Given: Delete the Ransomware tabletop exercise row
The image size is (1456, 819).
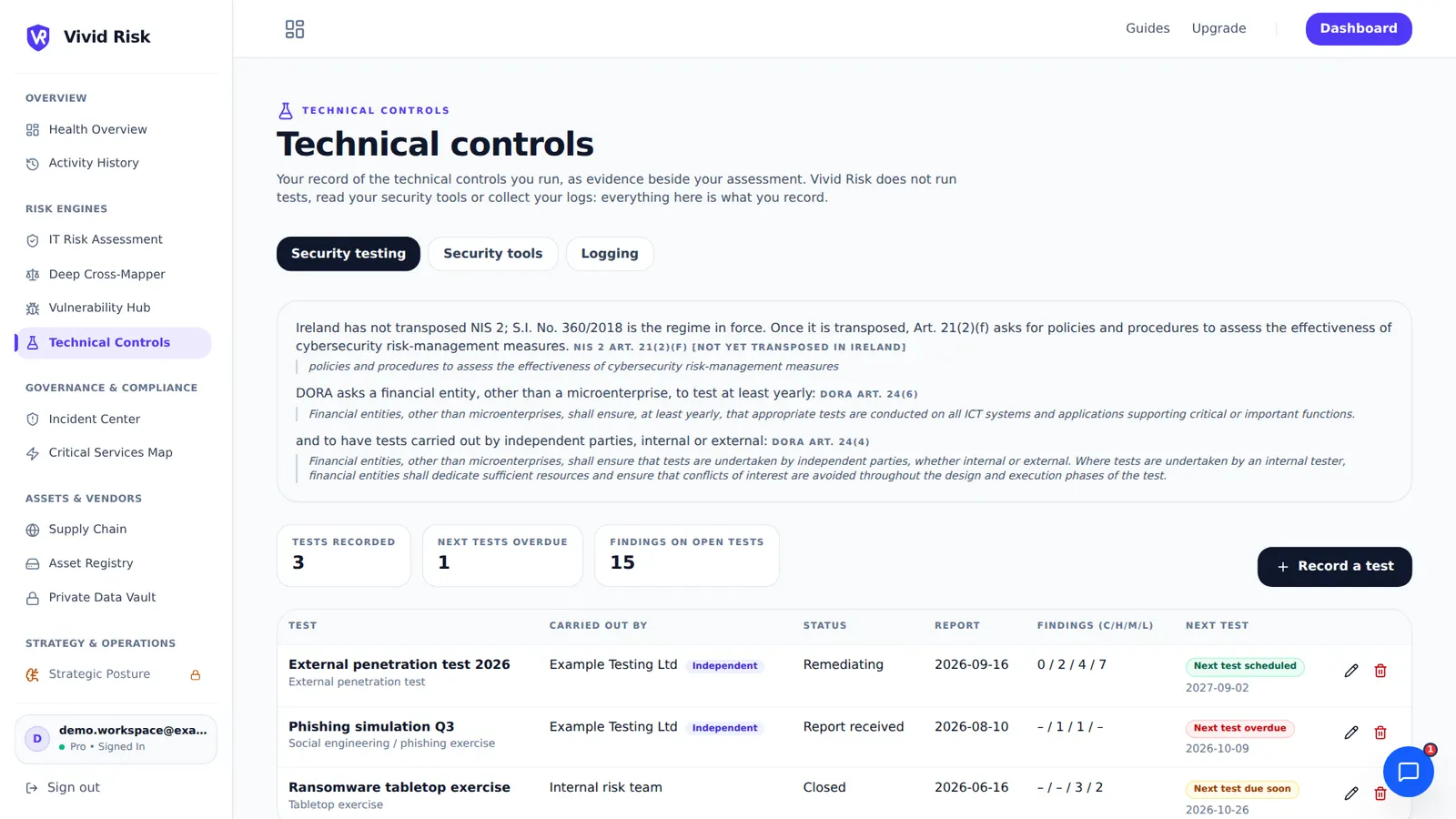Looking at the screenshot, I should [x=1380, y=794].
